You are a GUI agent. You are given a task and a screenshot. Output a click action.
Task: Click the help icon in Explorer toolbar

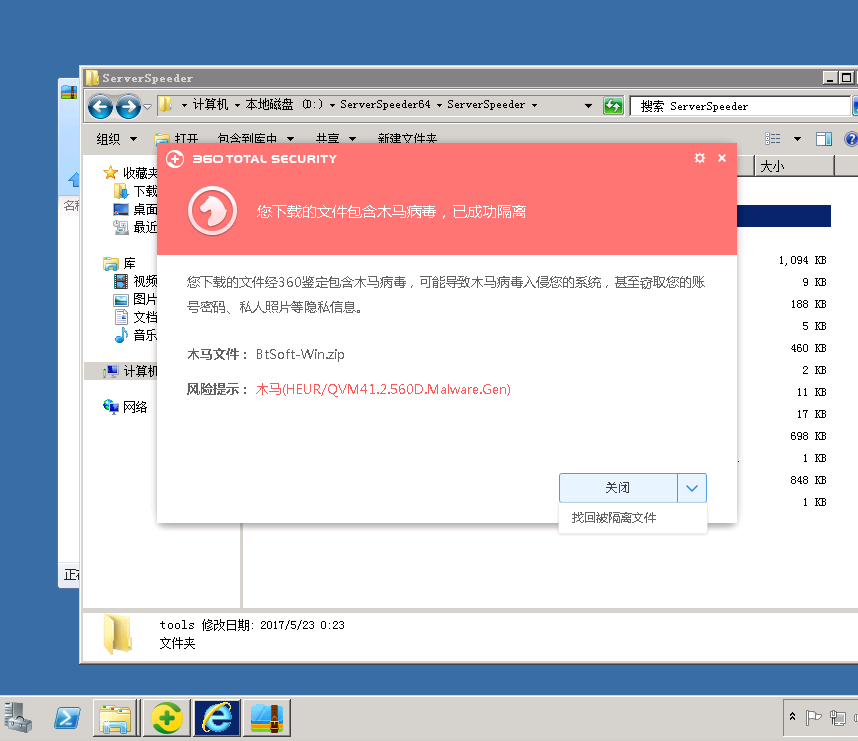(x=851, y=139)
